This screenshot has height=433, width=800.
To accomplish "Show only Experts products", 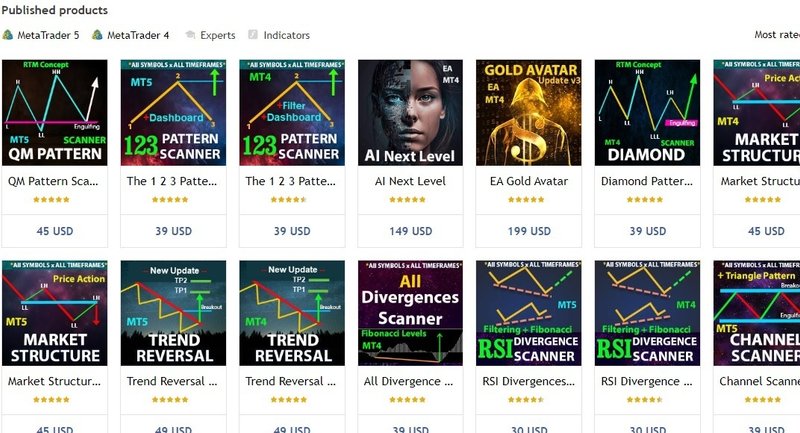I will coord(210,35).
